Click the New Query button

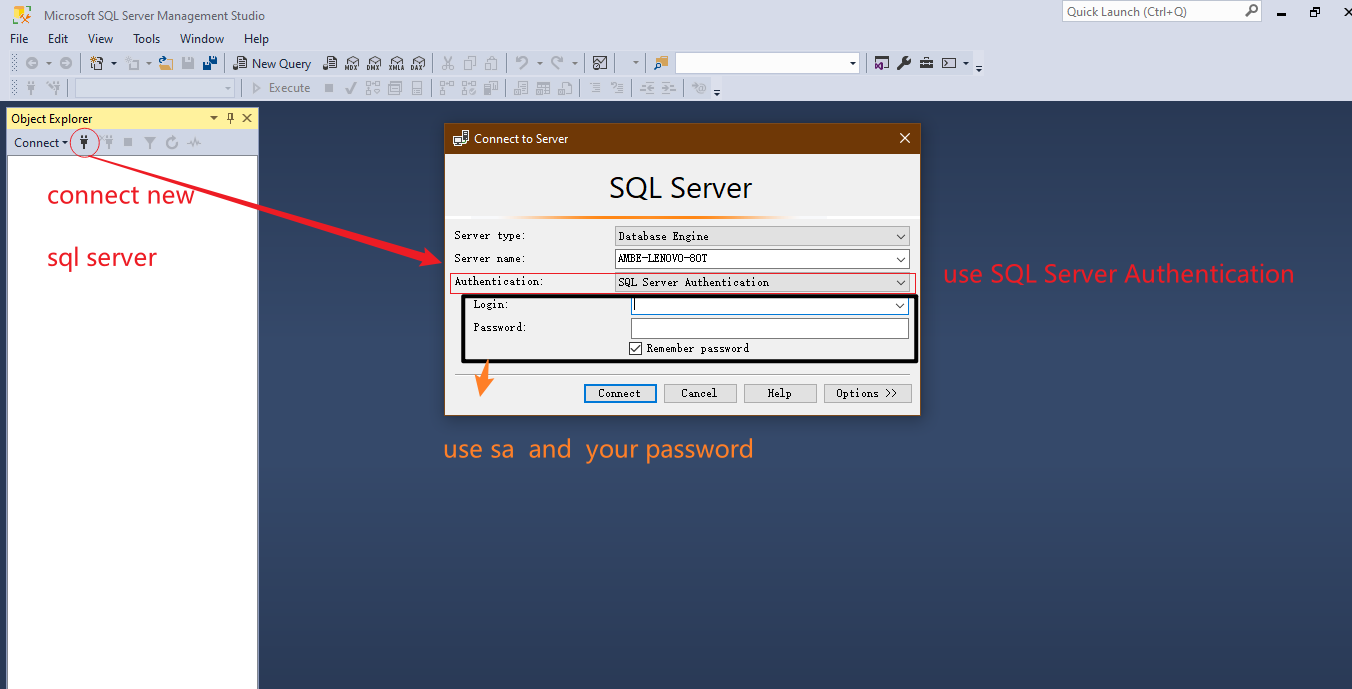pos(271,63)
